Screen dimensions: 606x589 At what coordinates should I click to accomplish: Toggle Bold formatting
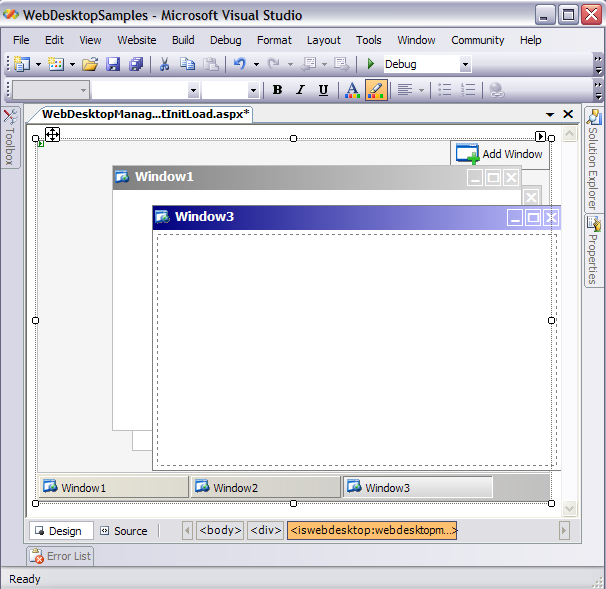pos(277,90)
